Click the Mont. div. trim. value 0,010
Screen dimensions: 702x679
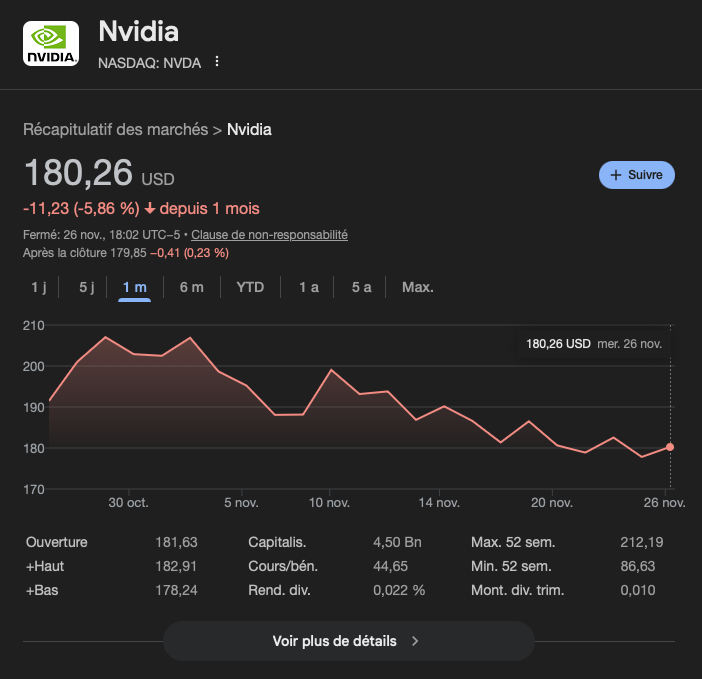point(638,590)
